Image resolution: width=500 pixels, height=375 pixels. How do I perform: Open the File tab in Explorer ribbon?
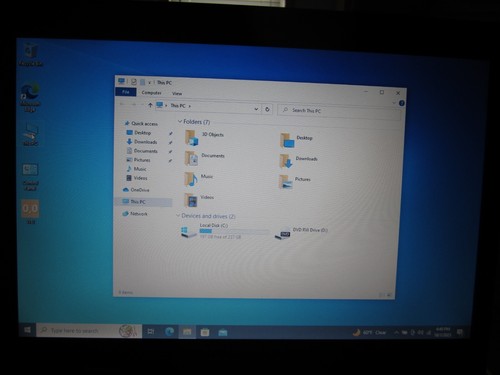[x=126, y=92]
